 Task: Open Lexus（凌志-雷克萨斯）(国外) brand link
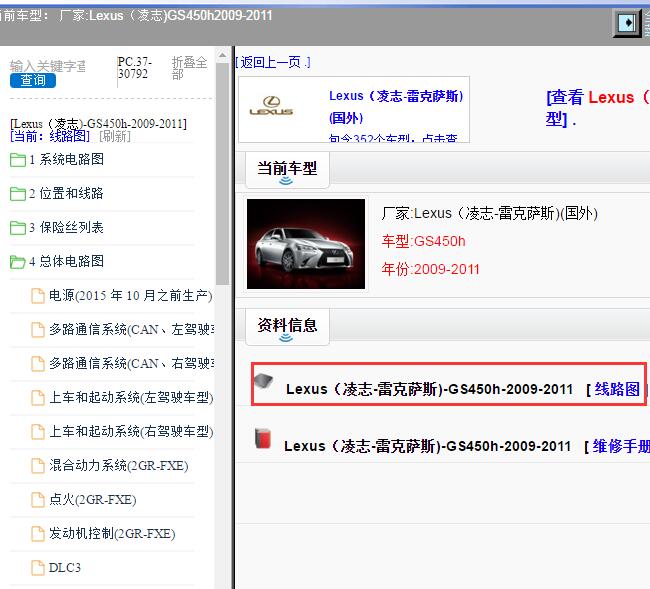pyautogui.click(x=396, y=107)
